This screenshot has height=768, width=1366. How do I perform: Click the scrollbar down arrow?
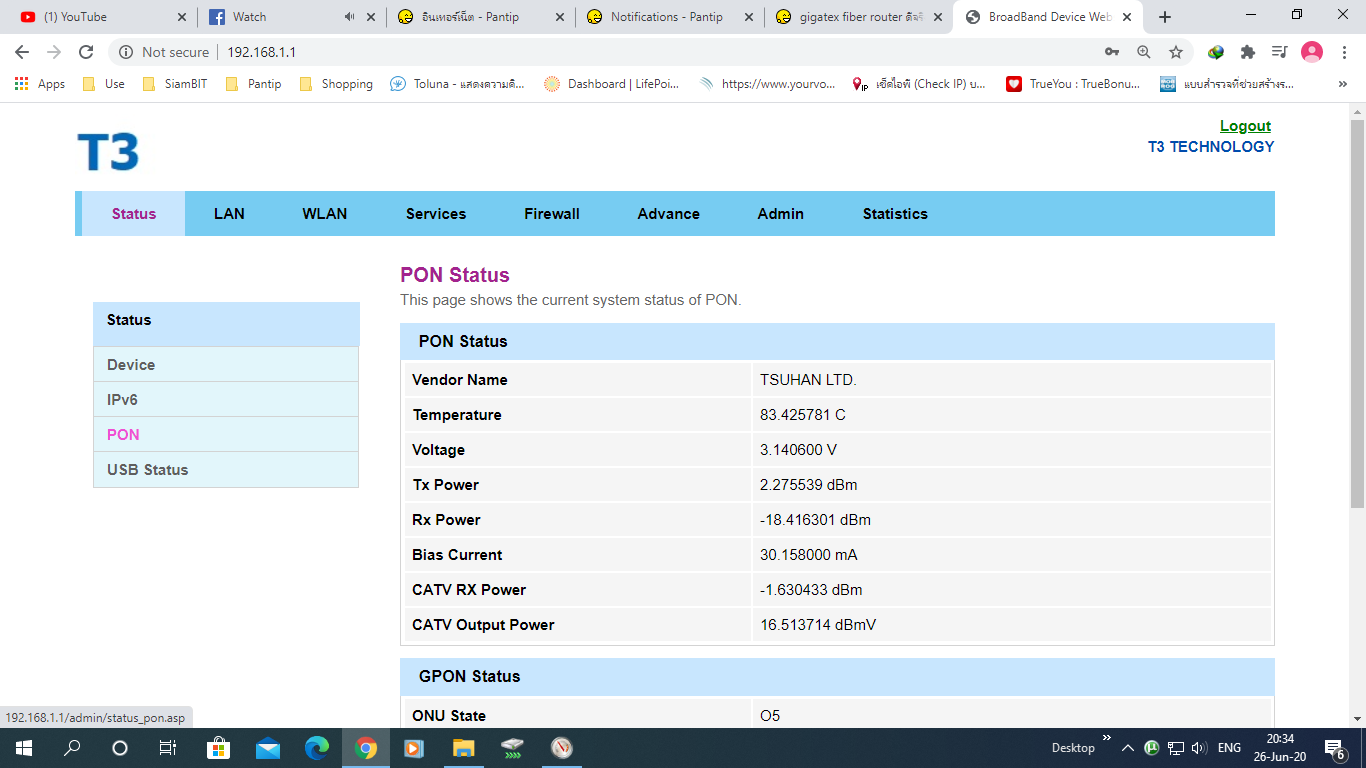pyautogui.click(x=1357, y=719)
